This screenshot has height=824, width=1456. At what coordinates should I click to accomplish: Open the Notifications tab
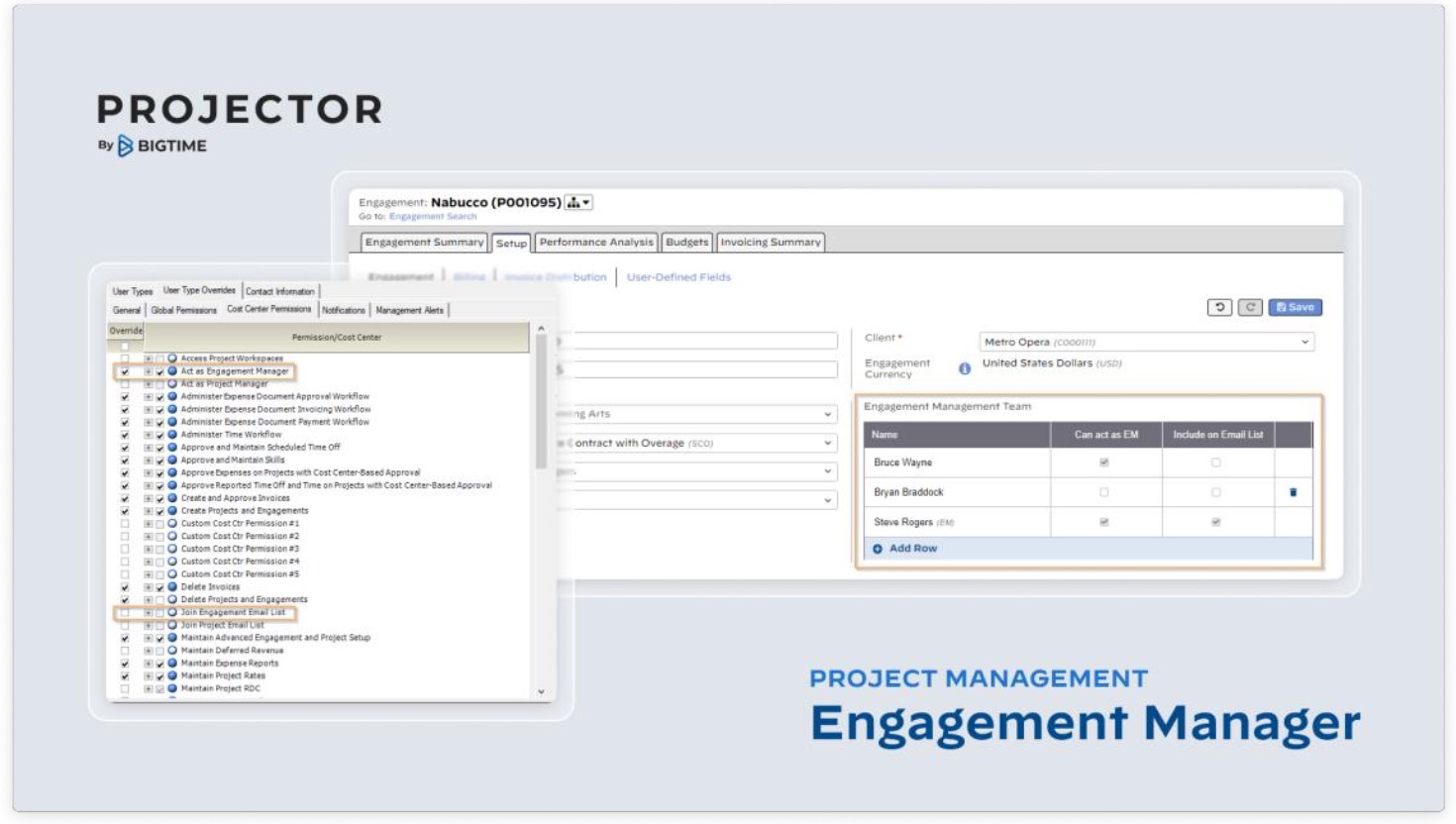[344, 310]
